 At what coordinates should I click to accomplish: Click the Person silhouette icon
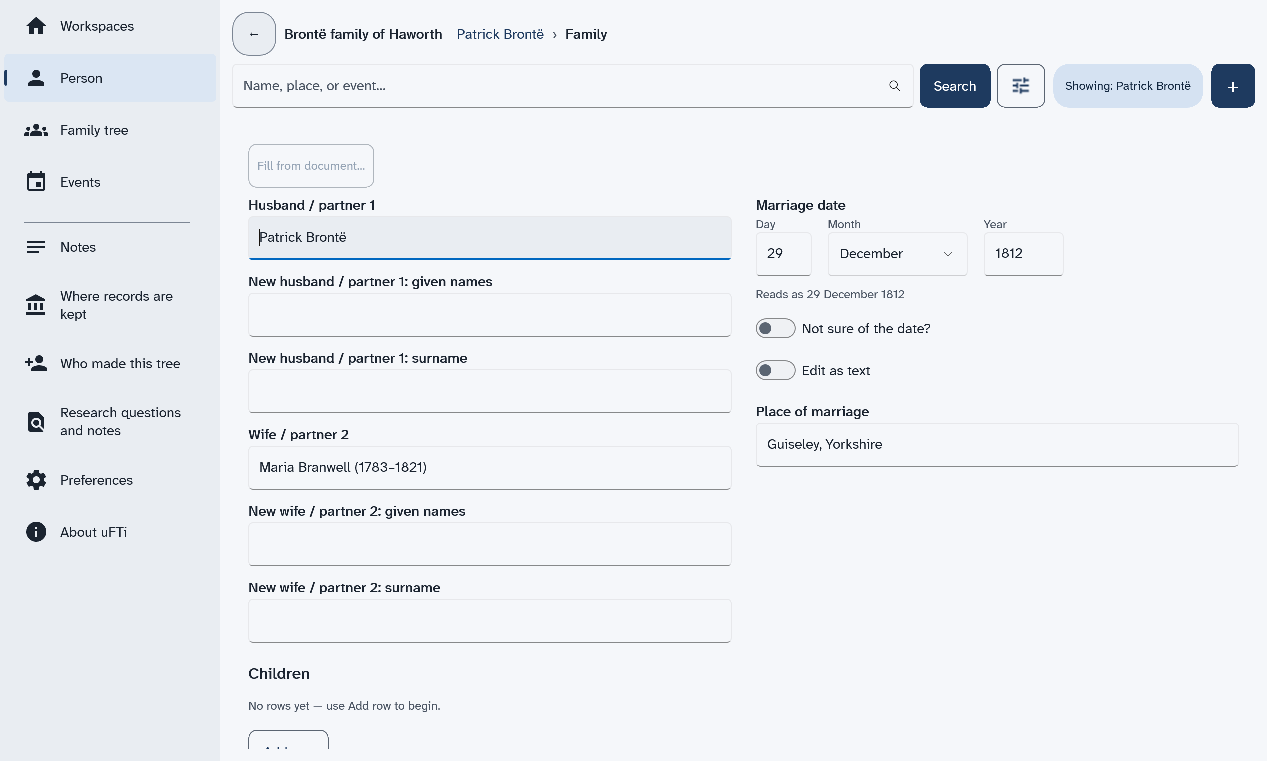coord(36,78)
